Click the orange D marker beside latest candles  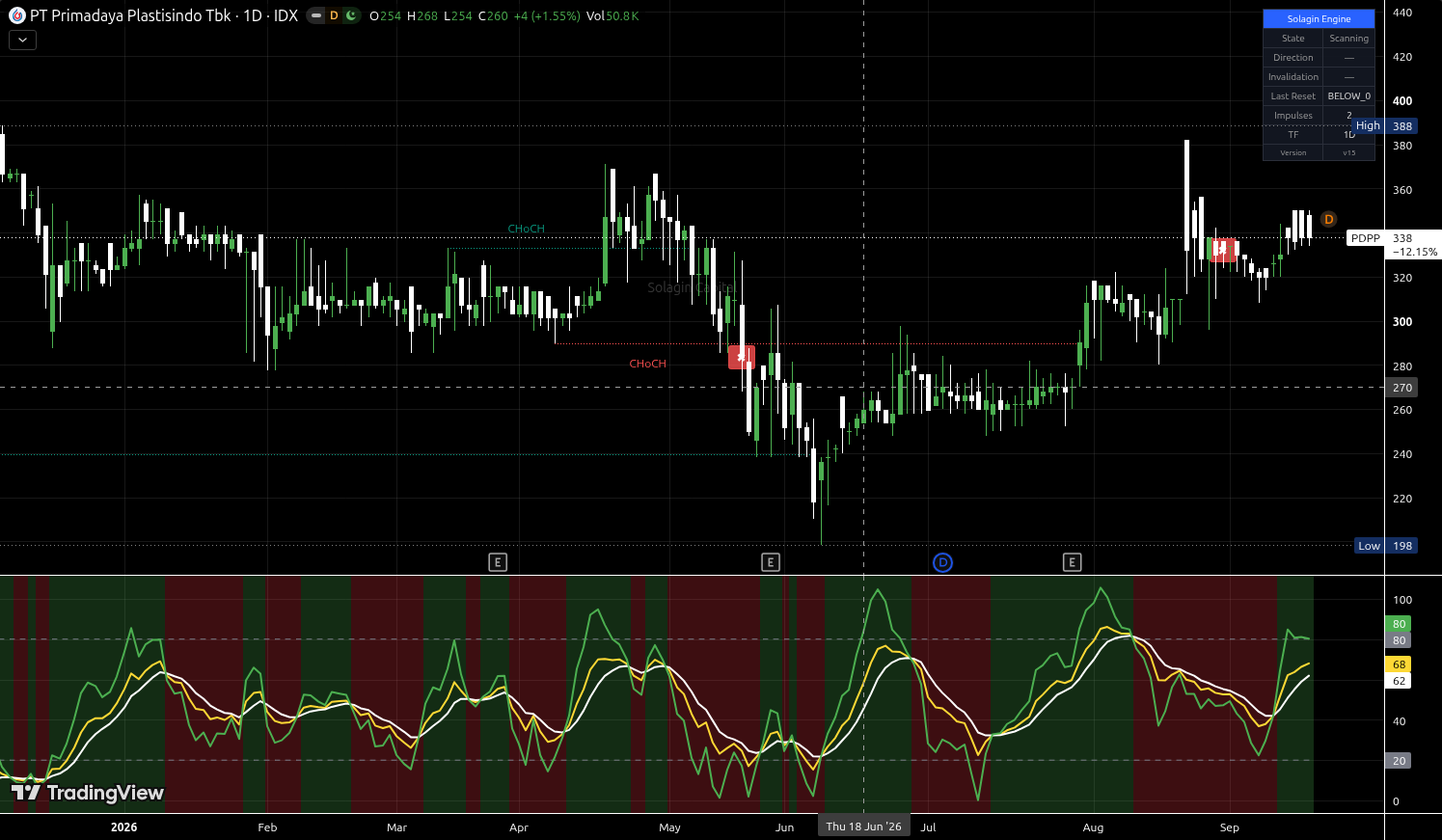point(1328,219)
